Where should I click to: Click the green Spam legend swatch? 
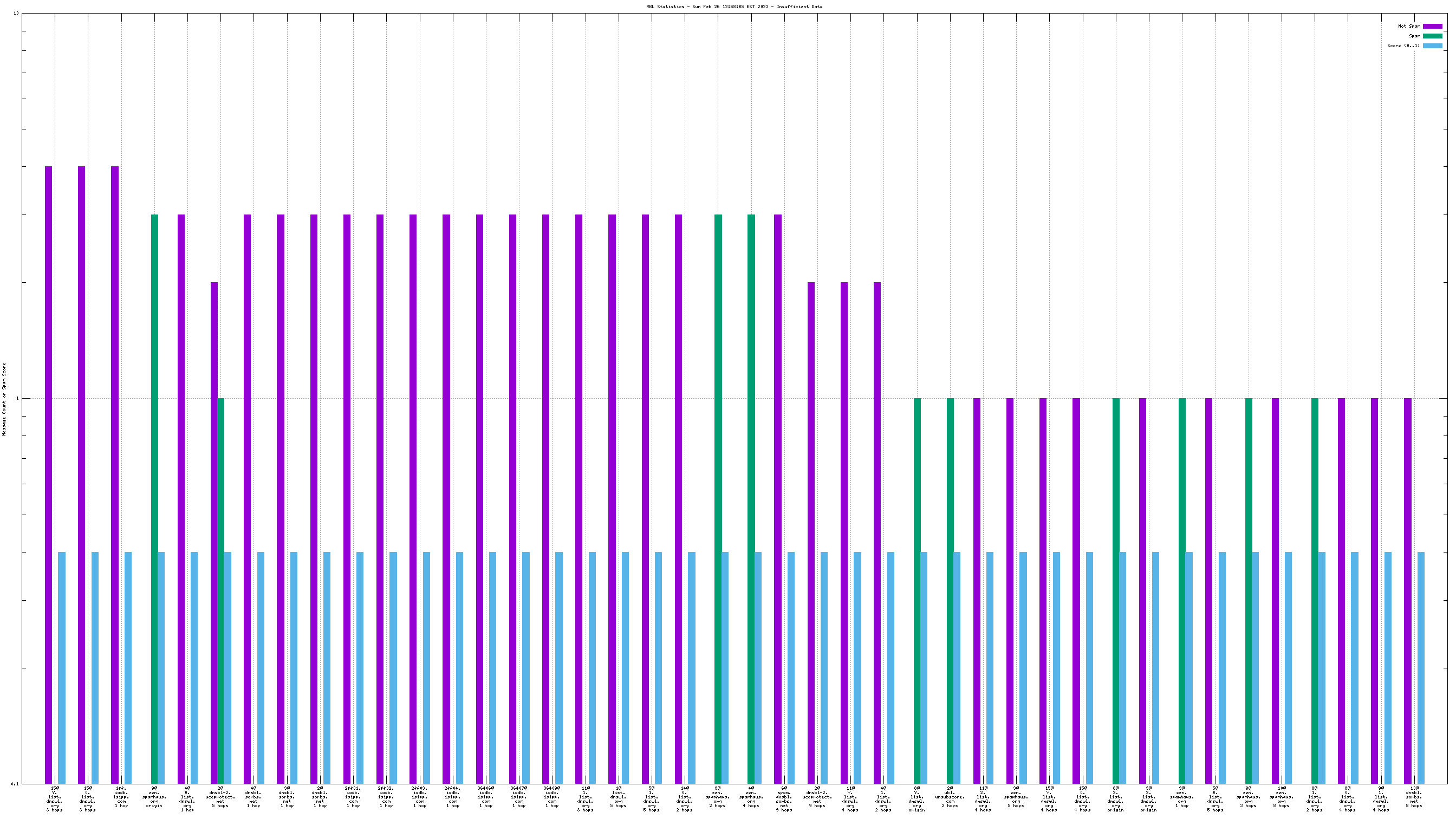(1432, 36)
